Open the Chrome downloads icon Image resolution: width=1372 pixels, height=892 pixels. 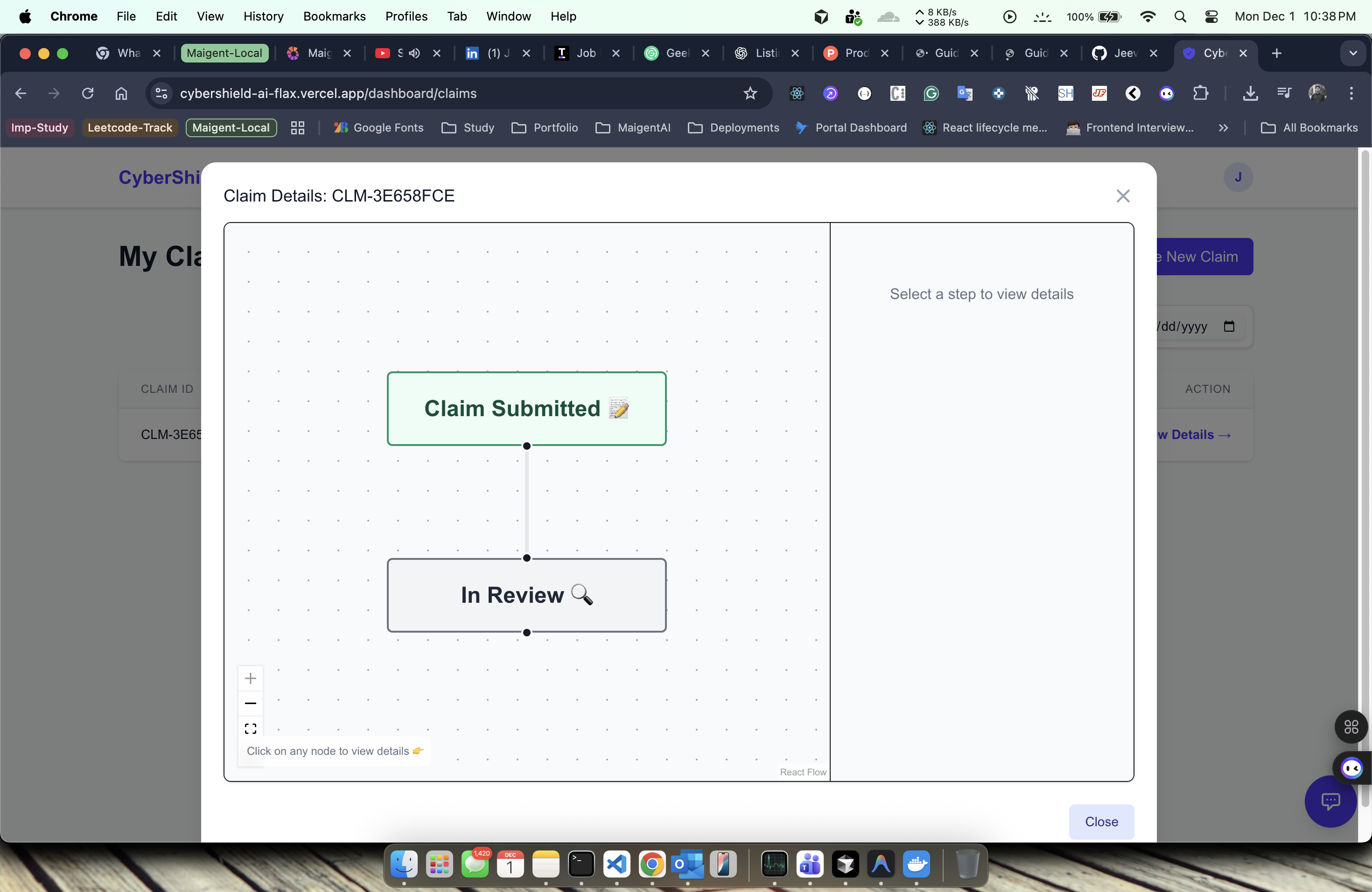(1250, 93)
